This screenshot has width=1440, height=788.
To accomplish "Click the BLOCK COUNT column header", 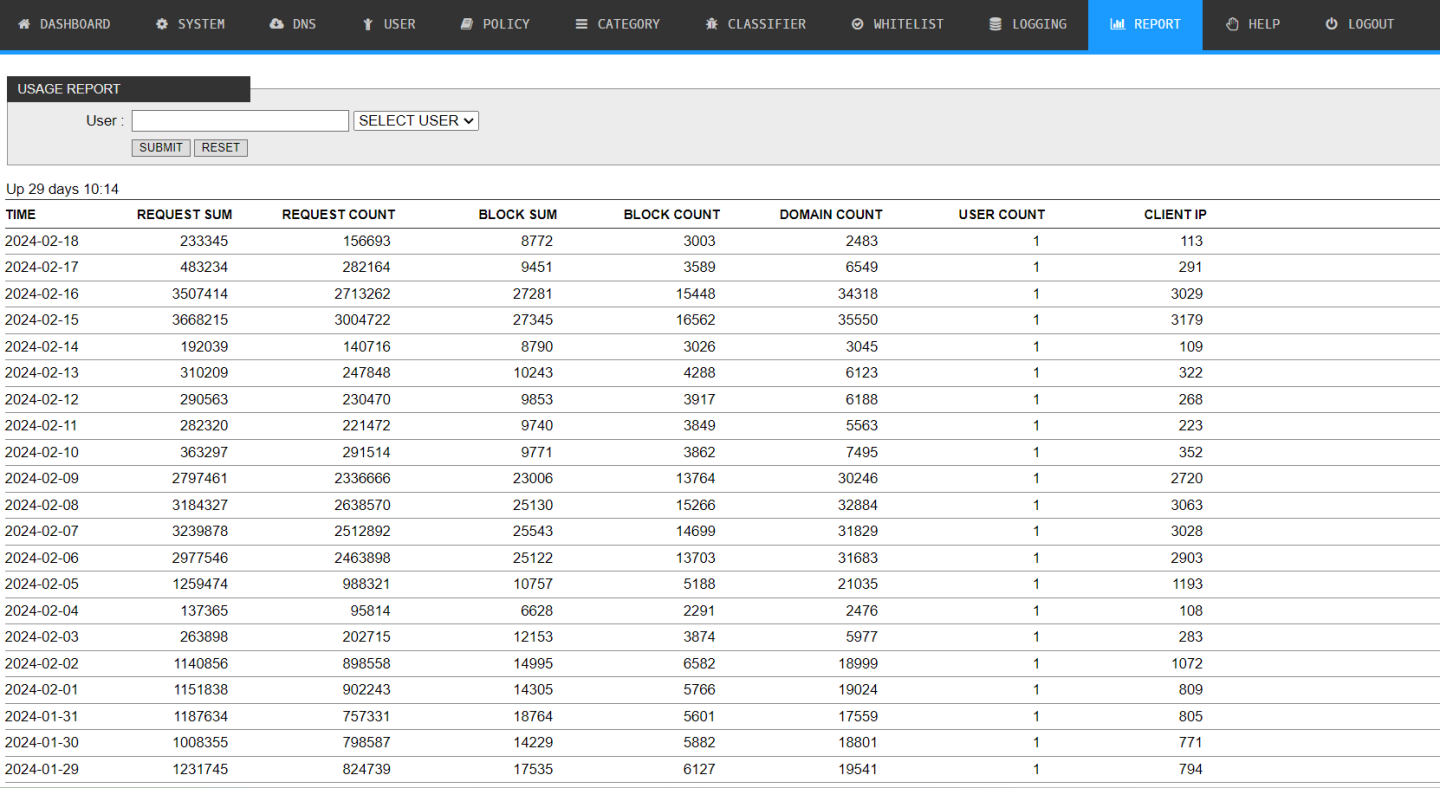I will click(x=671, y=215).
